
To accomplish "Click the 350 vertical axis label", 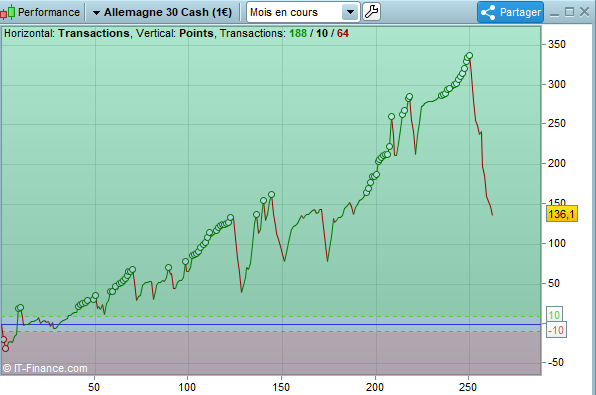I will pos(556,44).
